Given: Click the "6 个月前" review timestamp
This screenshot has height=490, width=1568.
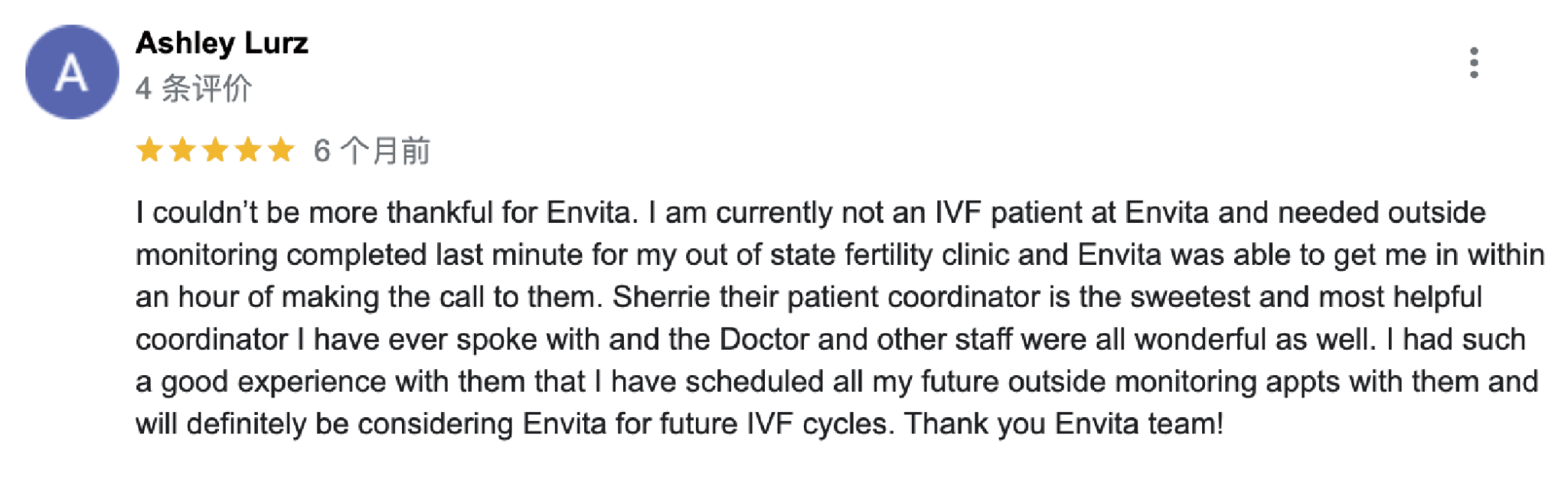Looking at the screenshot, I should point(372,151).
